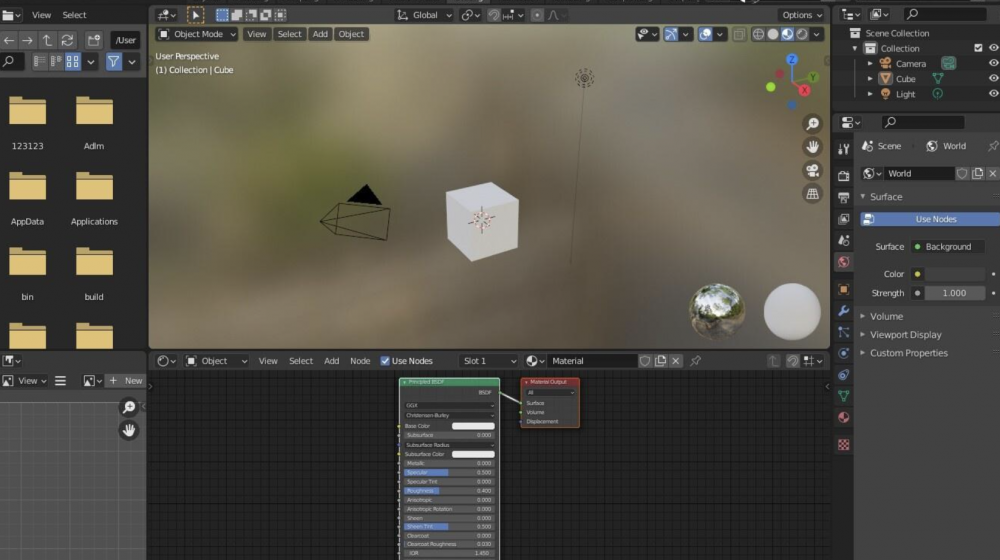Toggle file browser filter funnel

pos(114,61)
